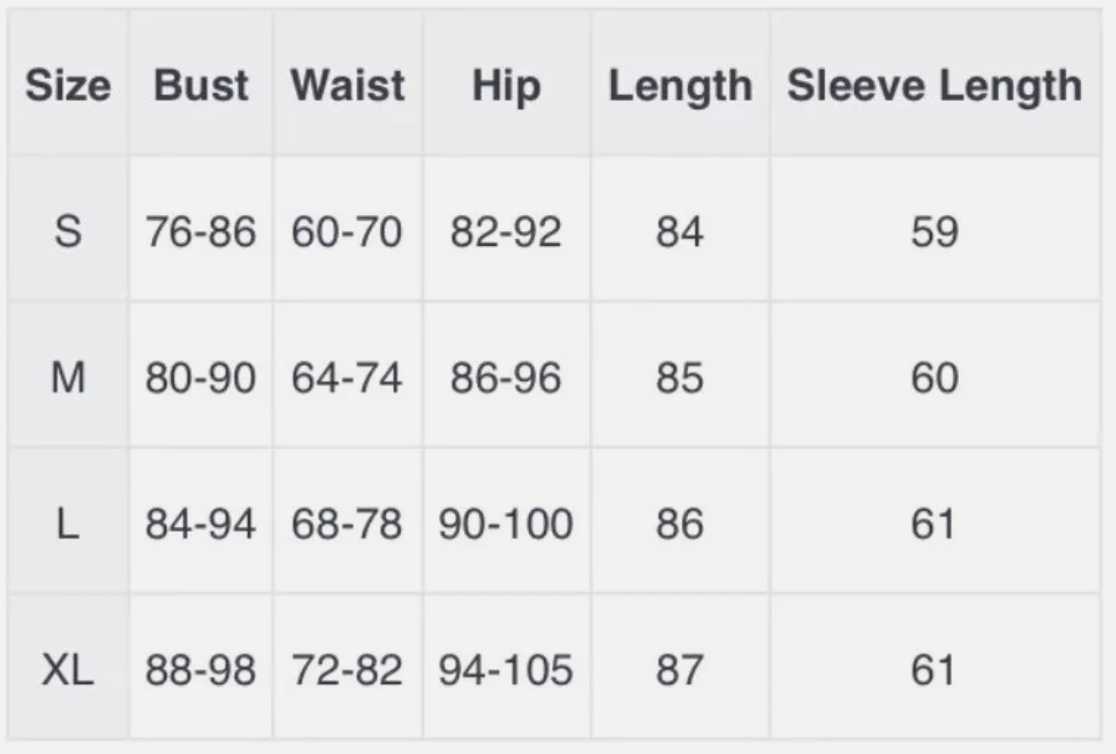1116x754 pixels.
Task: Select bust value 88-98 for XL
Action: point(201,670)
